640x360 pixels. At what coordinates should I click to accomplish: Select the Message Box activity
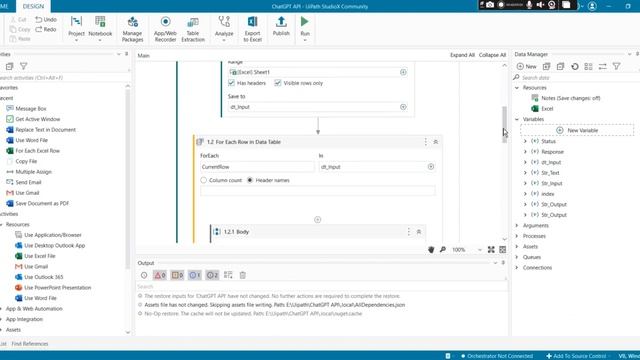tap(26, 109)
